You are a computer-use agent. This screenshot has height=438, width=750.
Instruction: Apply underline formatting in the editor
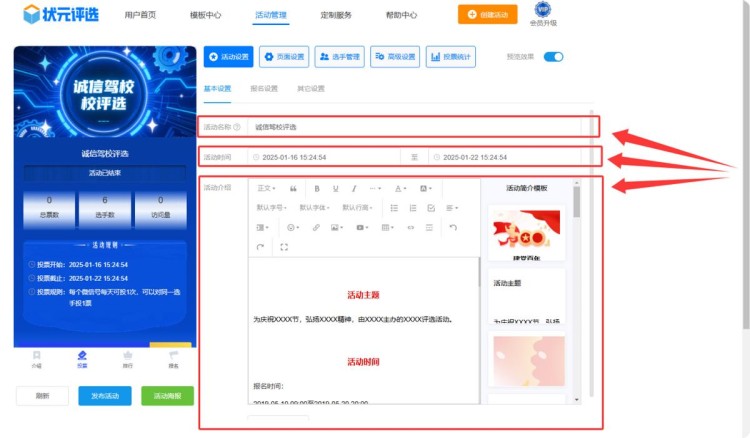336,188
